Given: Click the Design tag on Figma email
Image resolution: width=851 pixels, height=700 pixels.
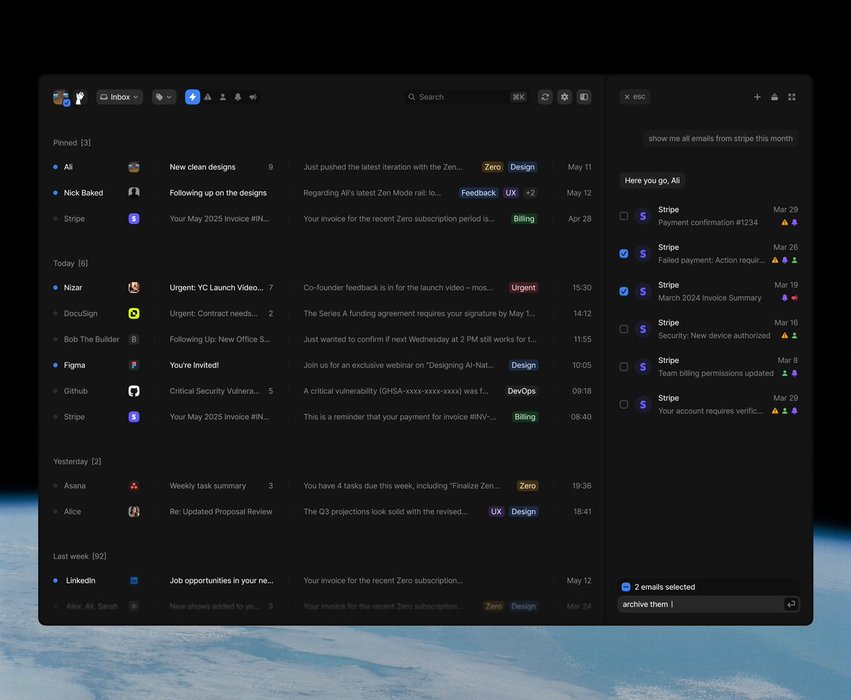Looking at the screenshot, I should click(523, 365).
